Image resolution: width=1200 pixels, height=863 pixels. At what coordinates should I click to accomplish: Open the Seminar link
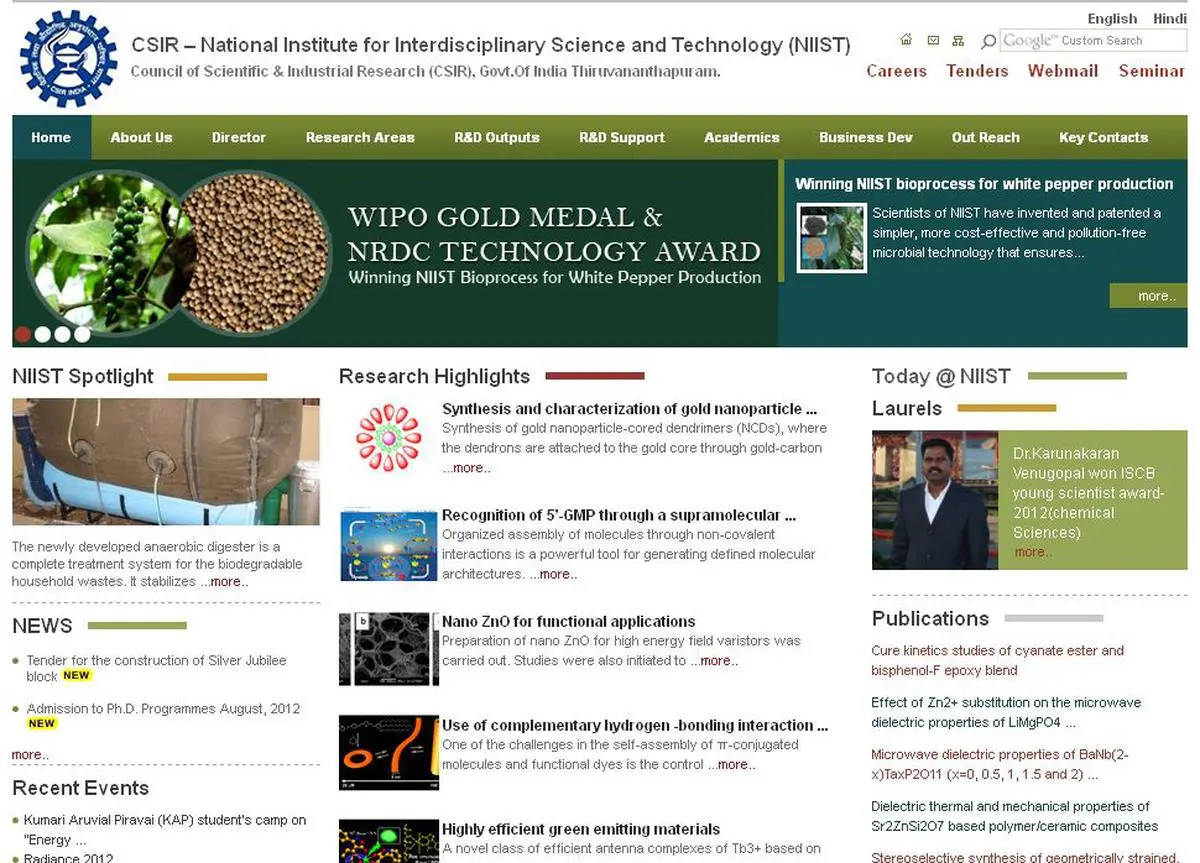1151,71
